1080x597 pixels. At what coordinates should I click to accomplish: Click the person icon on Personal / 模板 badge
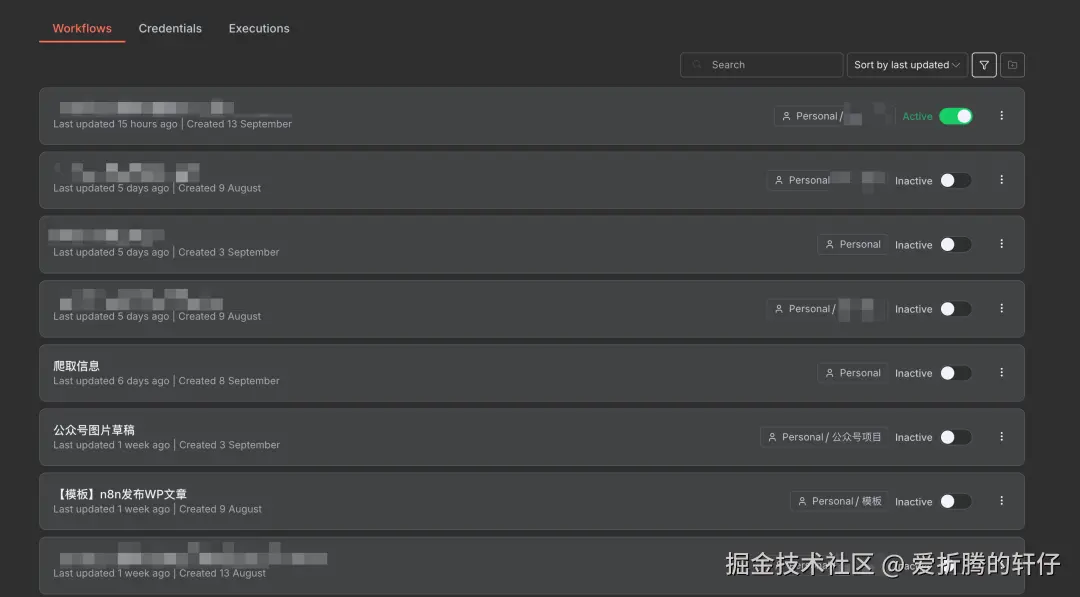coord(803,501)
